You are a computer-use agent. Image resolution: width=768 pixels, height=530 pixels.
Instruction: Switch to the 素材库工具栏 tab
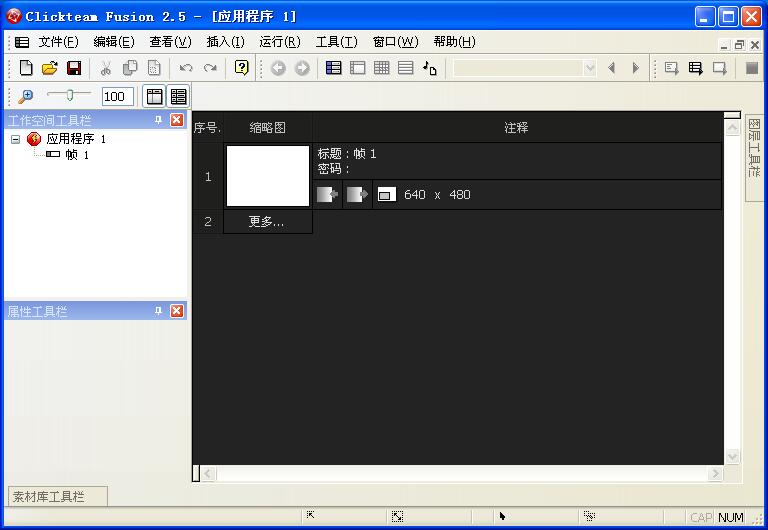pos(58,497)
